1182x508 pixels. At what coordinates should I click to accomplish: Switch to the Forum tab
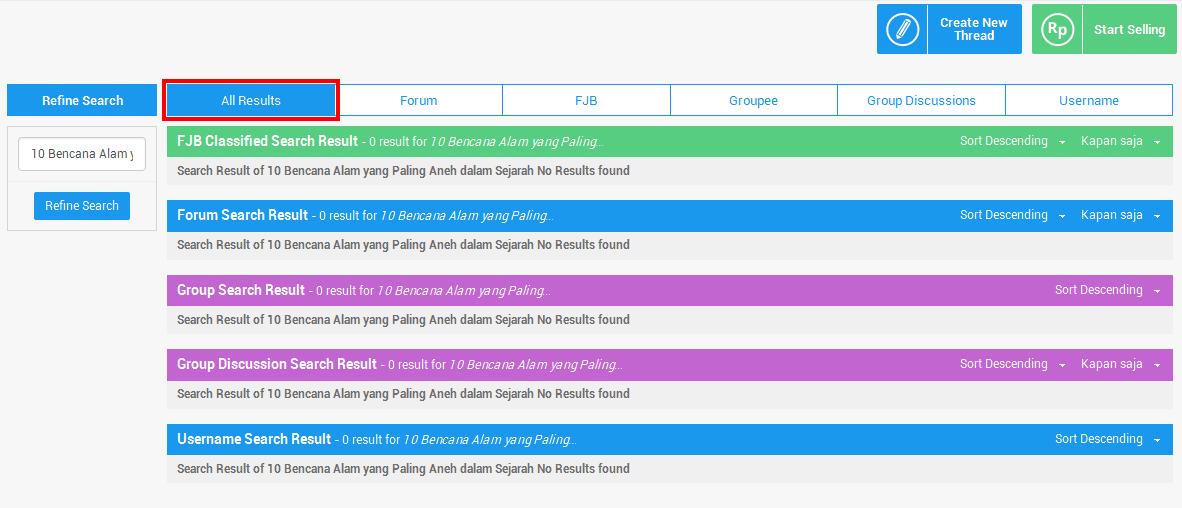pos(418,100)
